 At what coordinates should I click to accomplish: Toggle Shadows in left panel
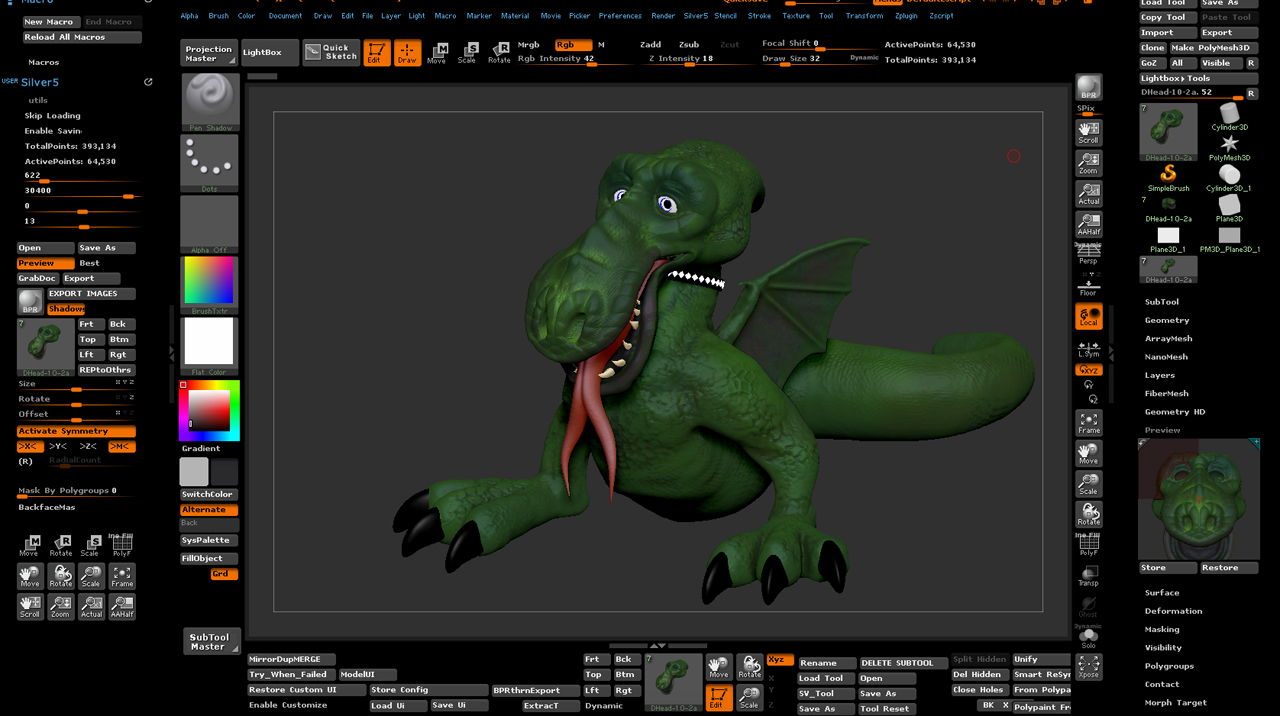point(66,309)
